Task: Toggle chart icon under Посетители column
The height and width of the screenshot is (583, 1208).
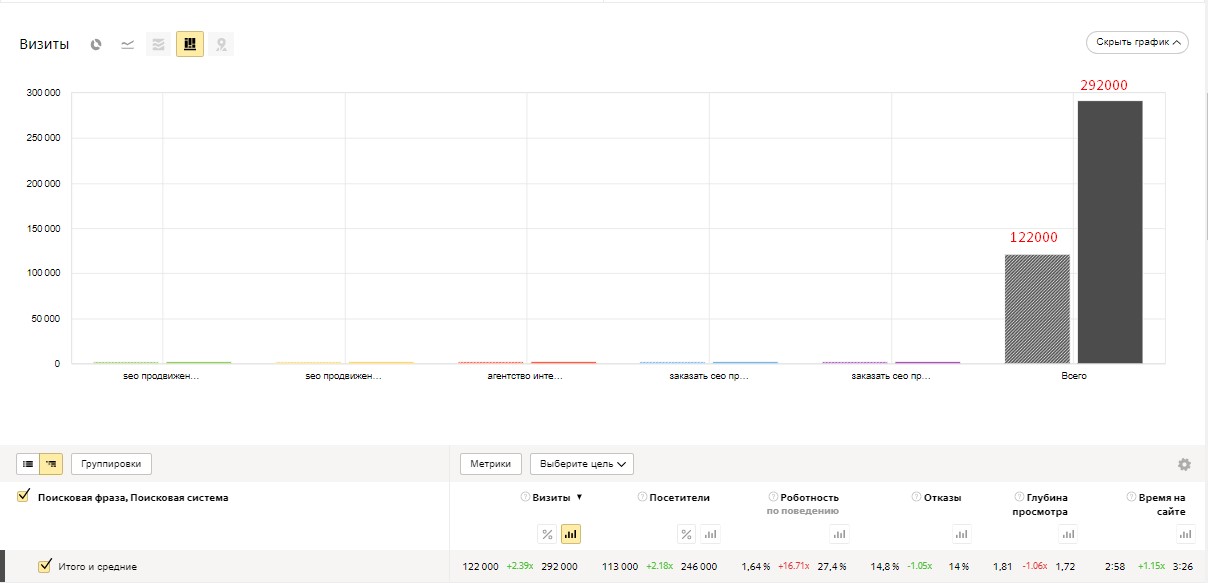Action: [x=710, y=534]
